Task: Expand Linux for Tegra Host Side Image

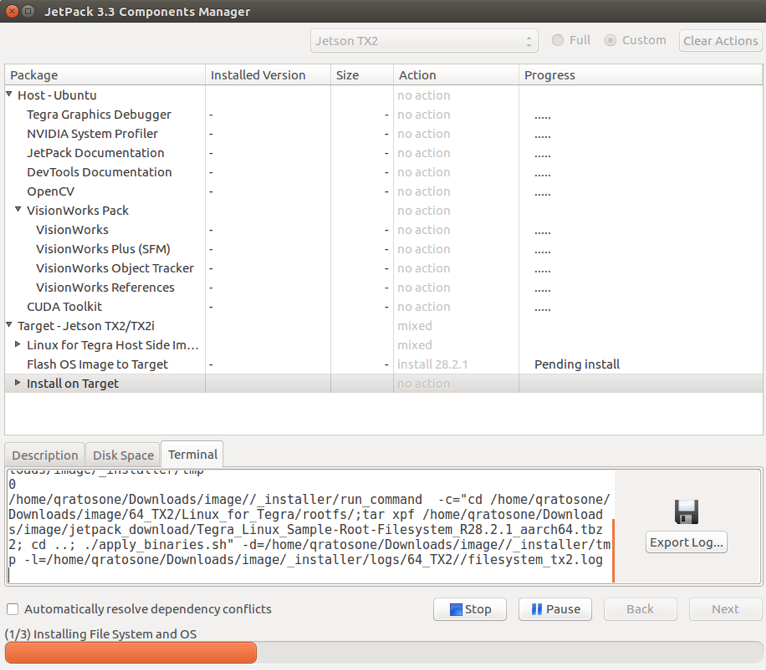Action: pos(18,345)
